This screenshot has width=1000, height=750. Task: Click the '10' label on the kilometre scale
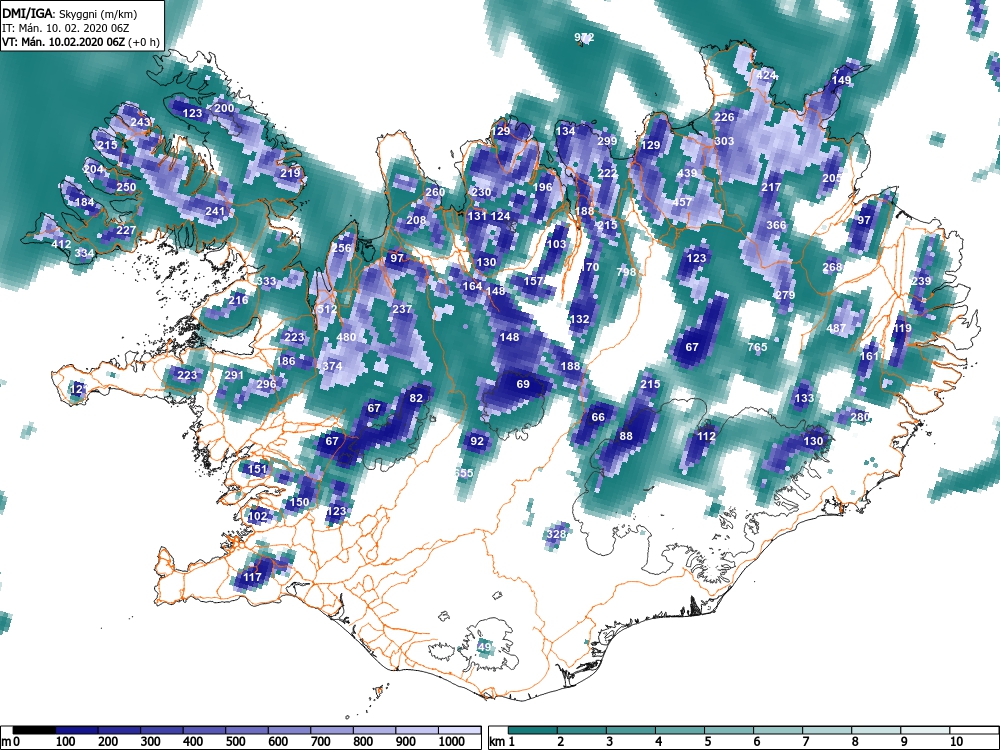[x=956, y=742]
